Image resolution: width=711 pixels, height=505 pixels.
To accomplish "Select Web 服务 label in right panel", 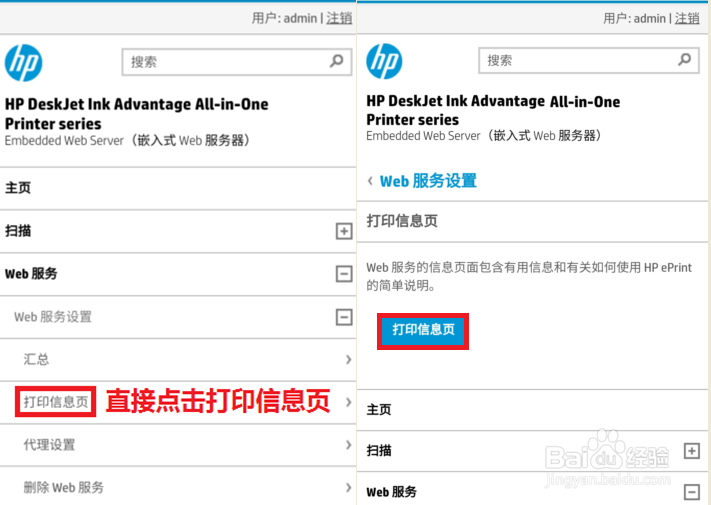I will click(391, 492).
